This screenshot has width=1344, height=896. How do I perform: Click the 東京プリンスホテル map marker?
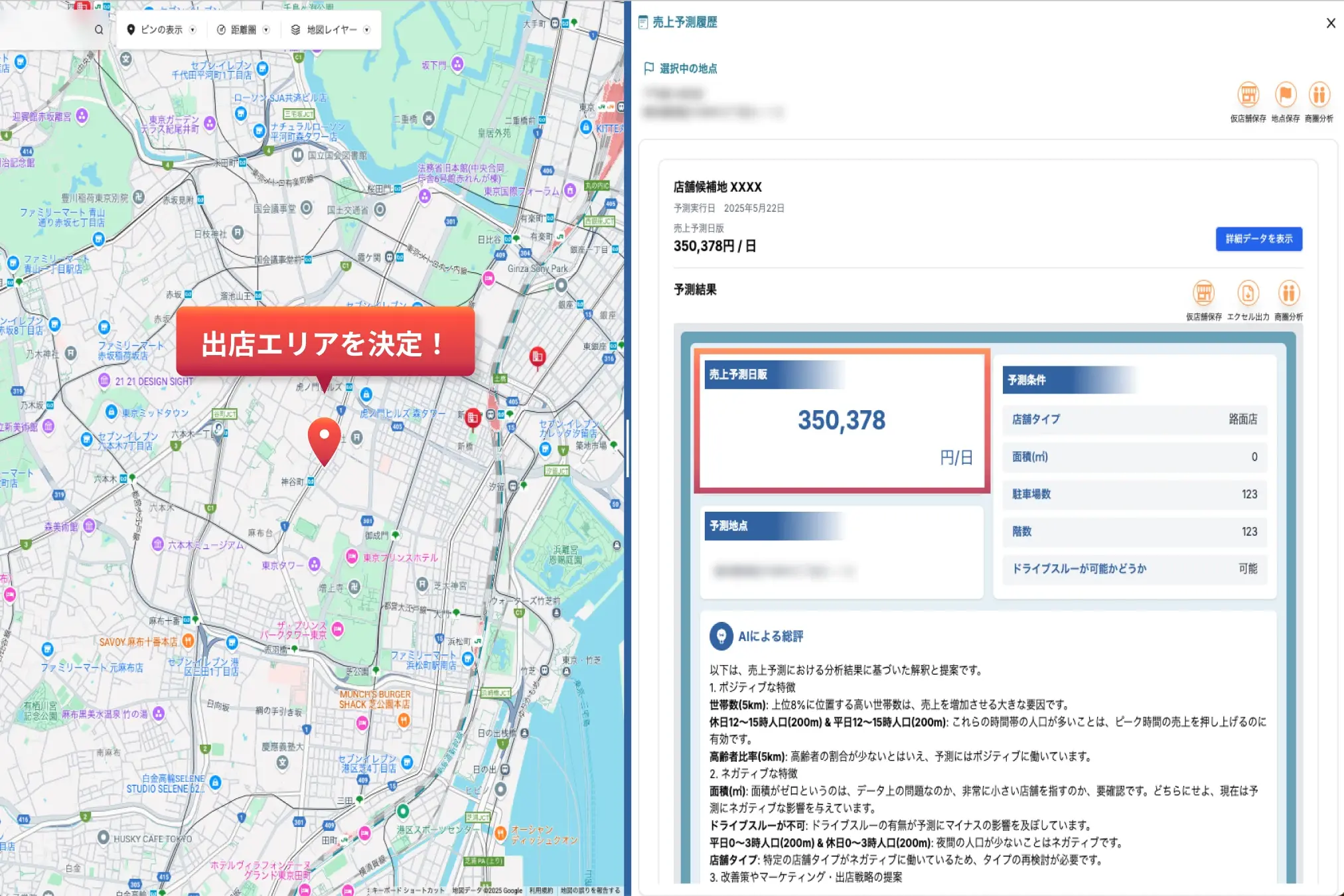coord(352,557)
